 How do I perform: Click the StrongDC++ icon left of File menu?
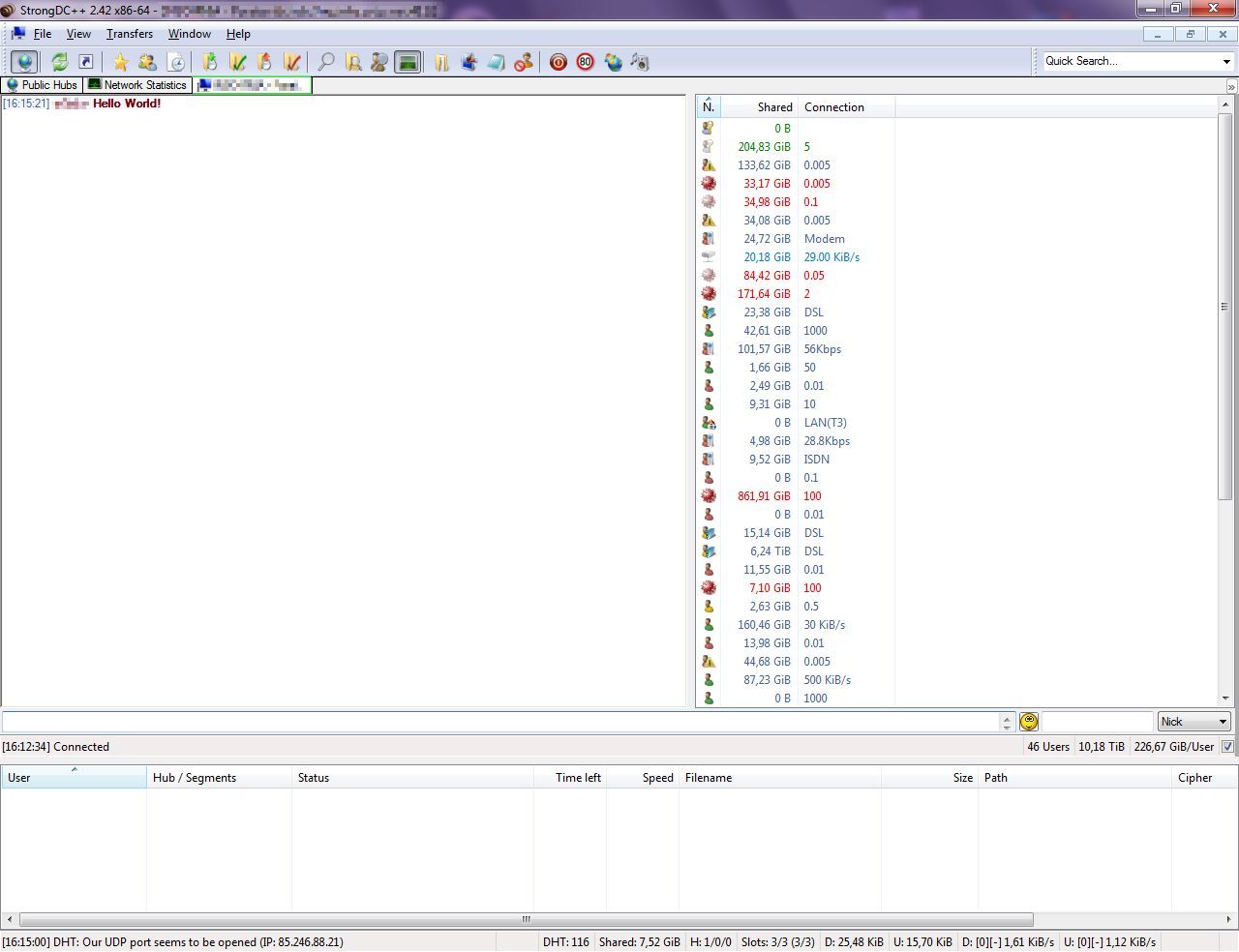[18, 34]
